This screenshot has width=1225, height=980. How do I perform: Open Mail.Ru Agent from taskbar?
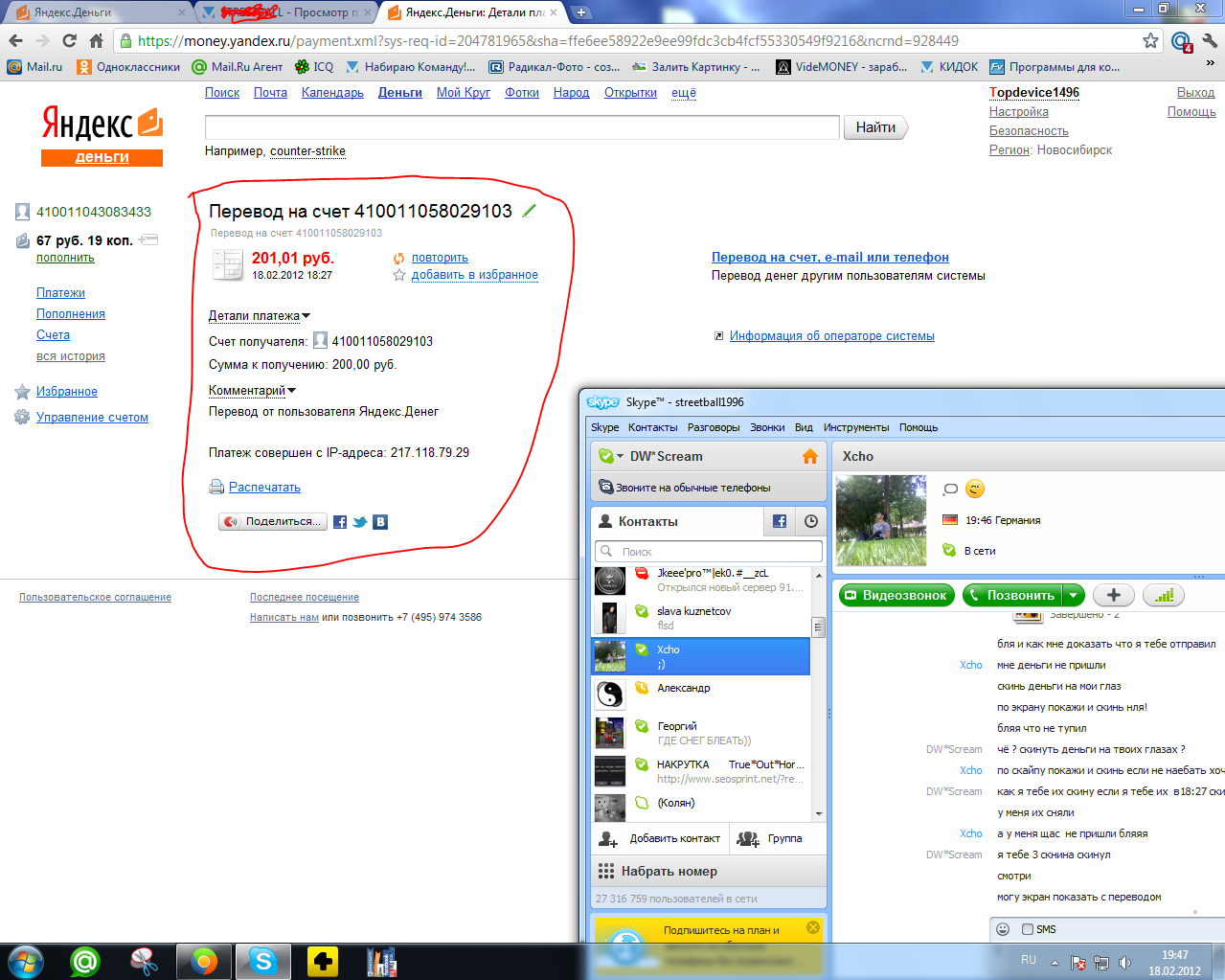(85, 961)
